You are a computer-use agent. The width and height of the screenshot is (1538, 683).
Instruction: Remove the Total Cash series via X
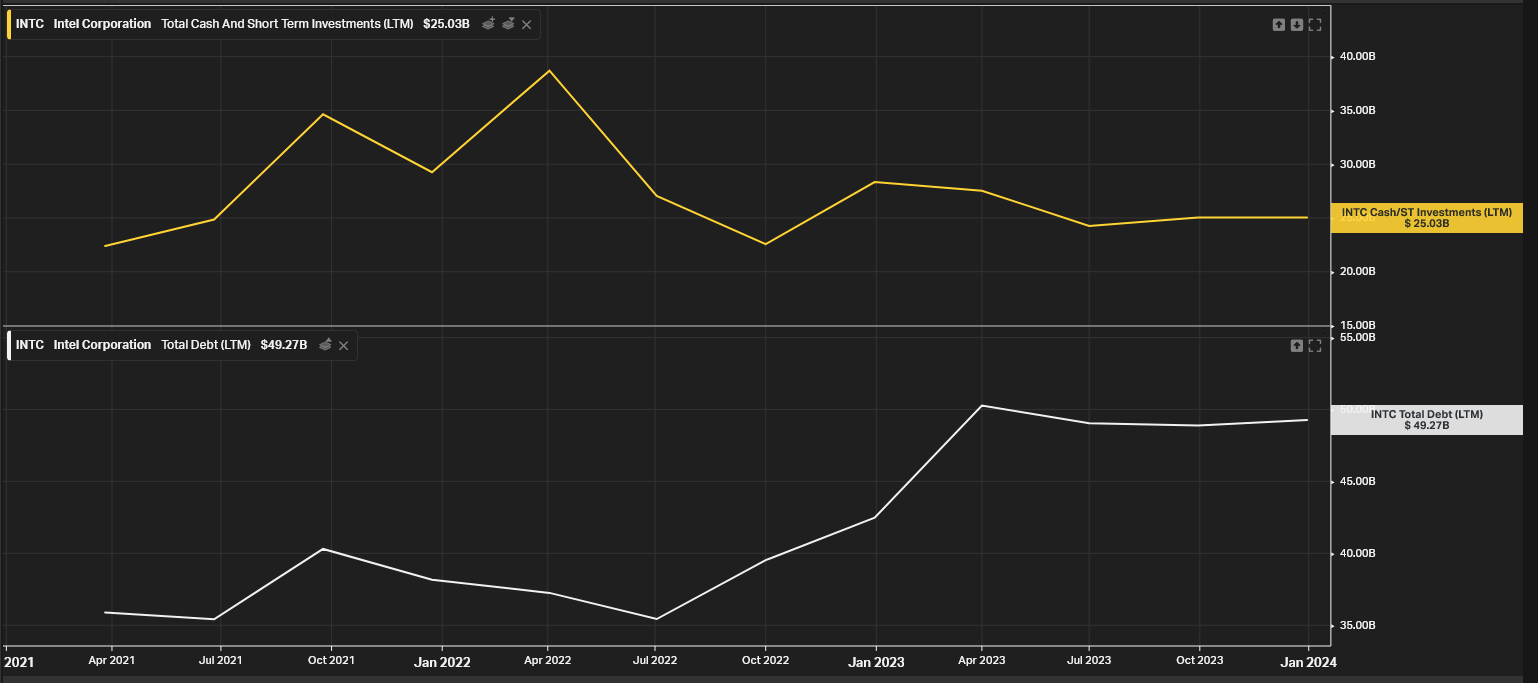527,24
